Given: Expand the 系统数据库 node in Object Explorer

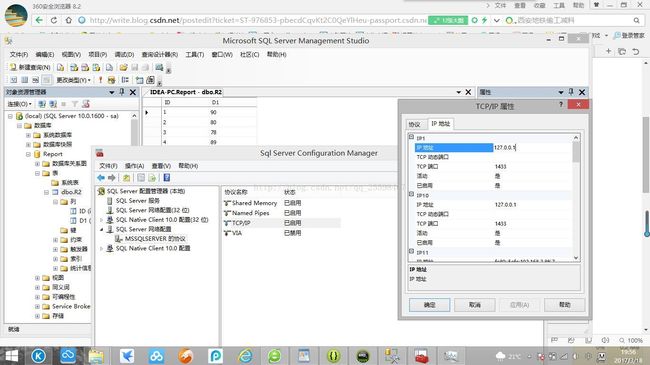Looking at the screenshot, I should [28, 135].
